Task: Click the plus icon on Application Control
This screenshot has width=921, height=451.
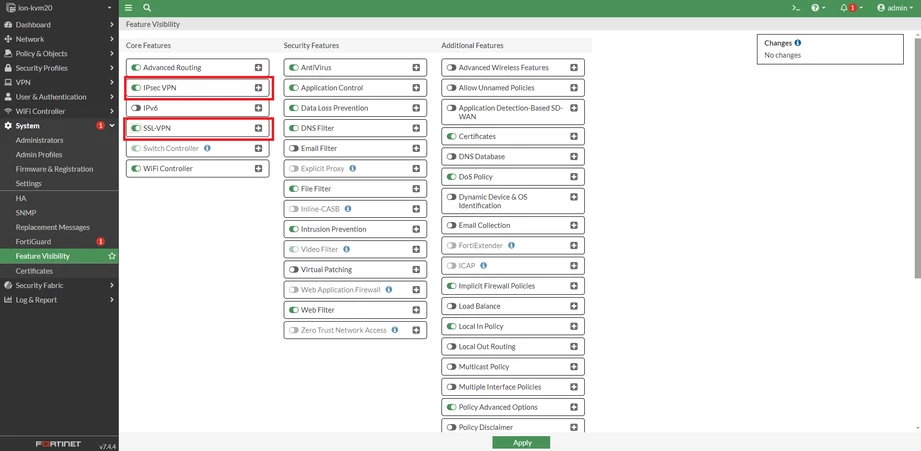Action: click(416, 87)
